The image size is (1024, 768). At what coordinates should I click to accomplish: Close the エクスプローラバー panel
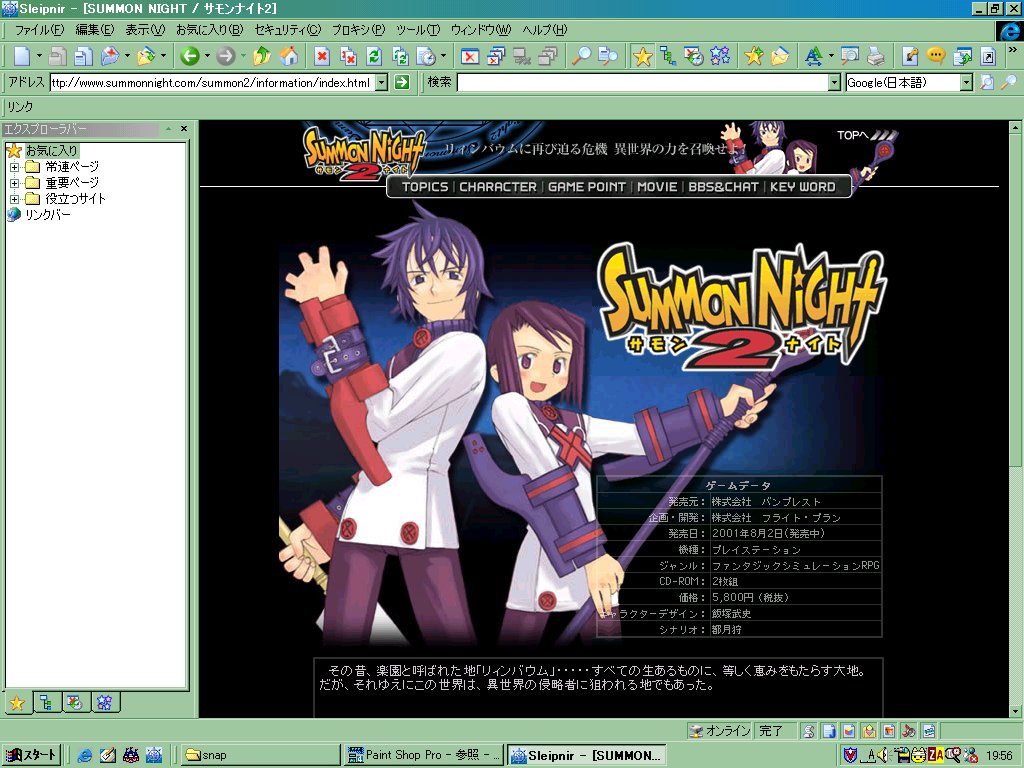pyautogui.click(x=184, y=129)
